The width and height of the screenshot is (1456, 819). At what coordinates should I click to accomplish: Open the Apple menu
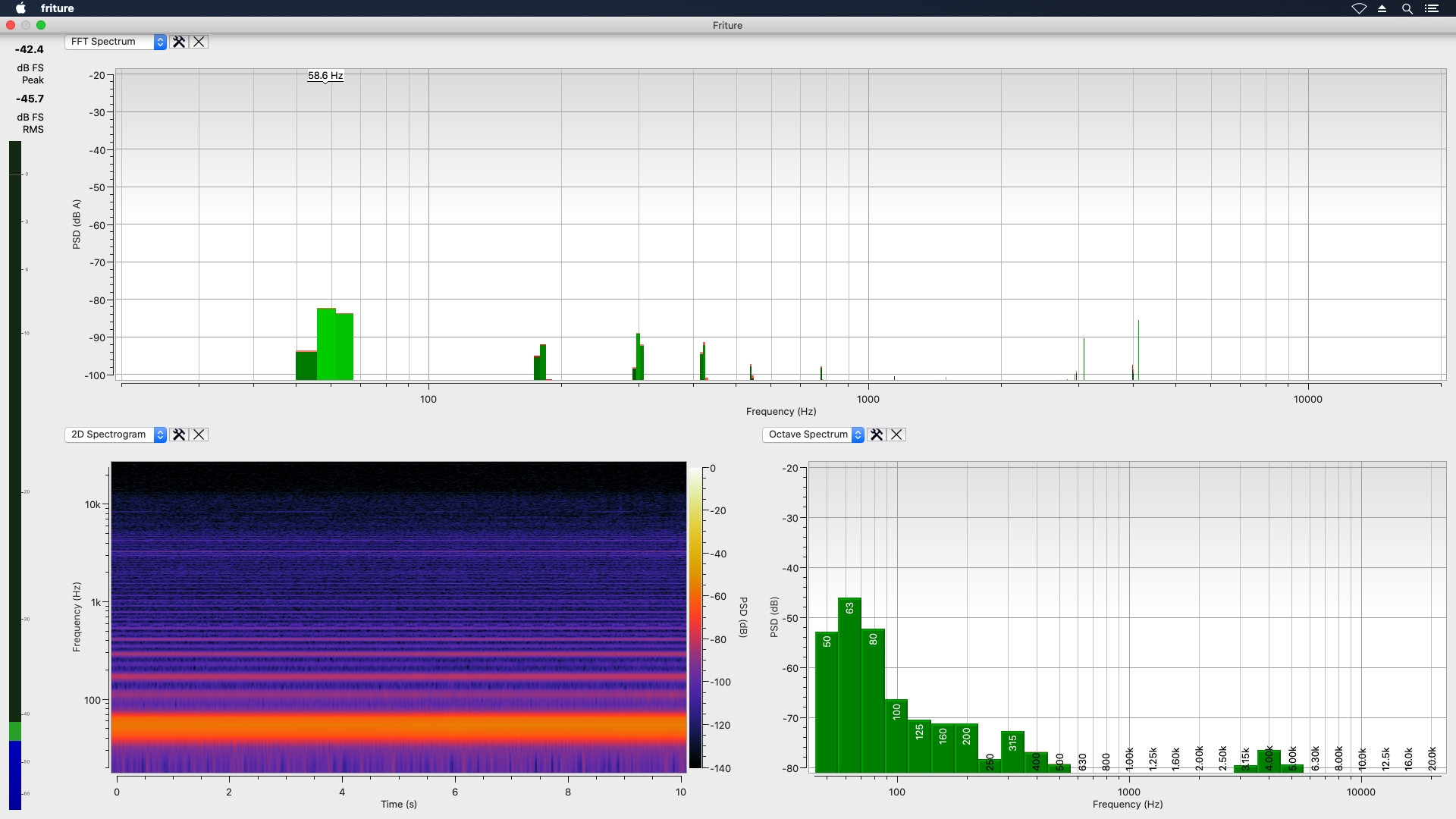[x=21, y=8]
